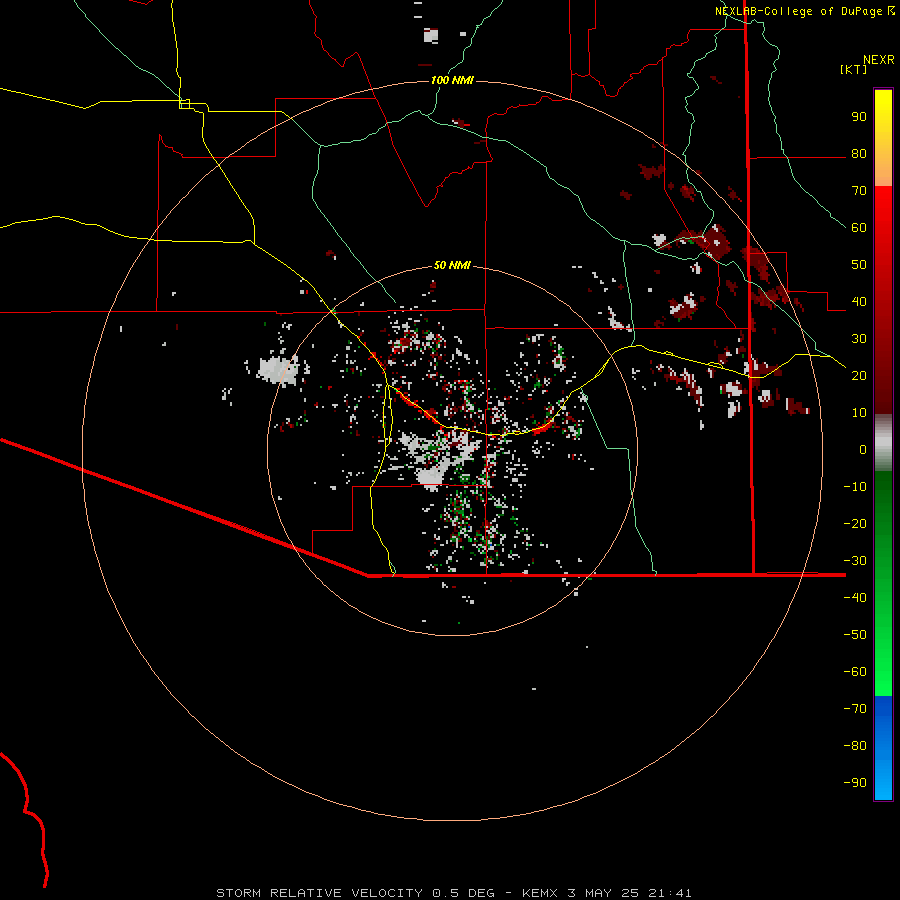Image resolution: width=900 pixels, height=900 pixels.
Task: Click the 50 NMI range ring label
Action: (x=452, y=265)
